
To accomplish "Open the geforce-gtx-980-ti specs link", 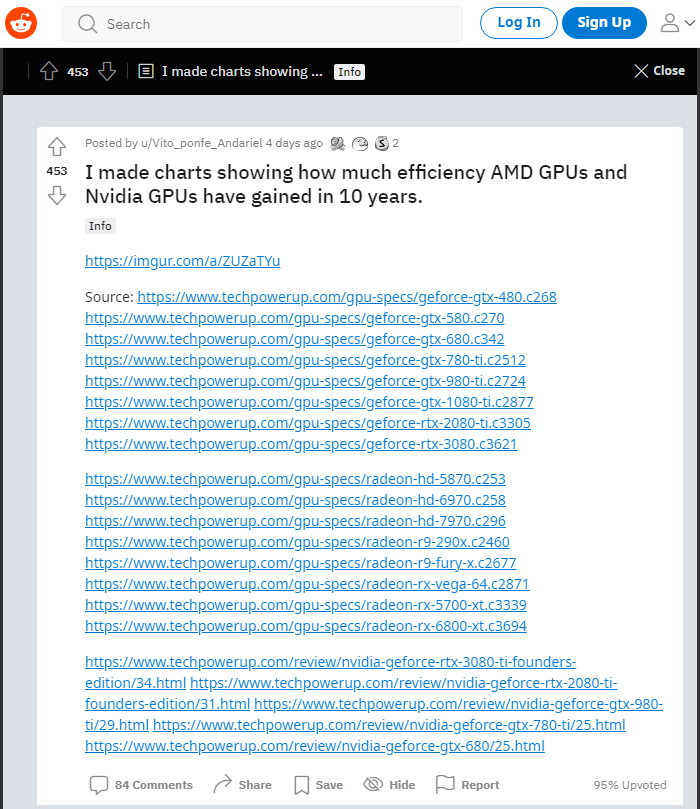I will pyautogui.click(x=305, y=381).
